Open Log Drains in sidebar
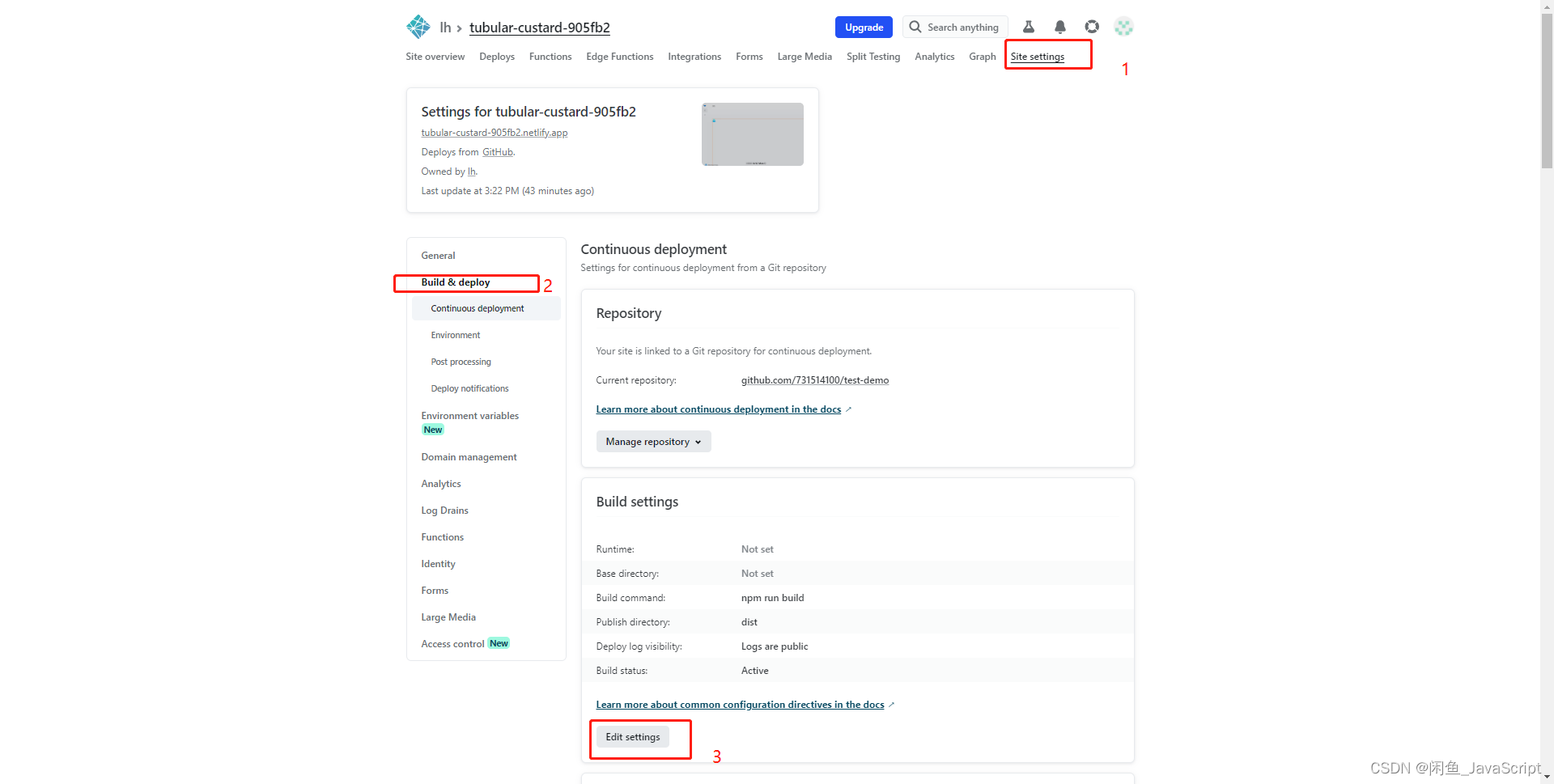1554x784 pixels. tap(445, 511)
